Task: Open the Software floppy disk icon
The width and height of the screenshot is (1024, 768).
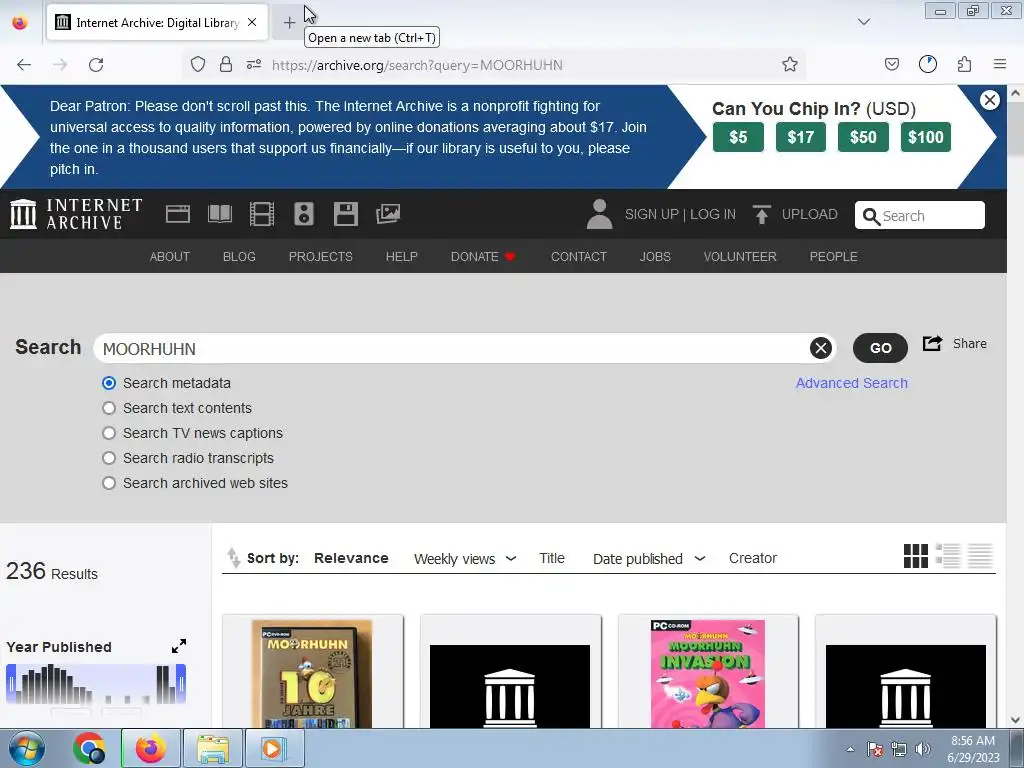Action: [x=345, y=214]
